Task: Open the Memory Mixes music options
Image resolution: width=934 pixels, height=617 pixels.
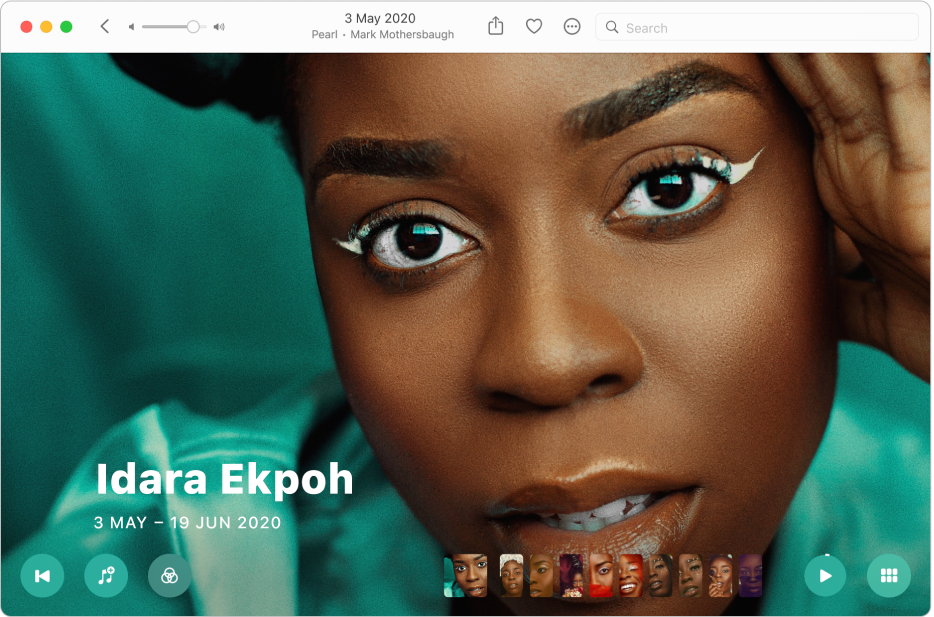Action: (105, 575)
